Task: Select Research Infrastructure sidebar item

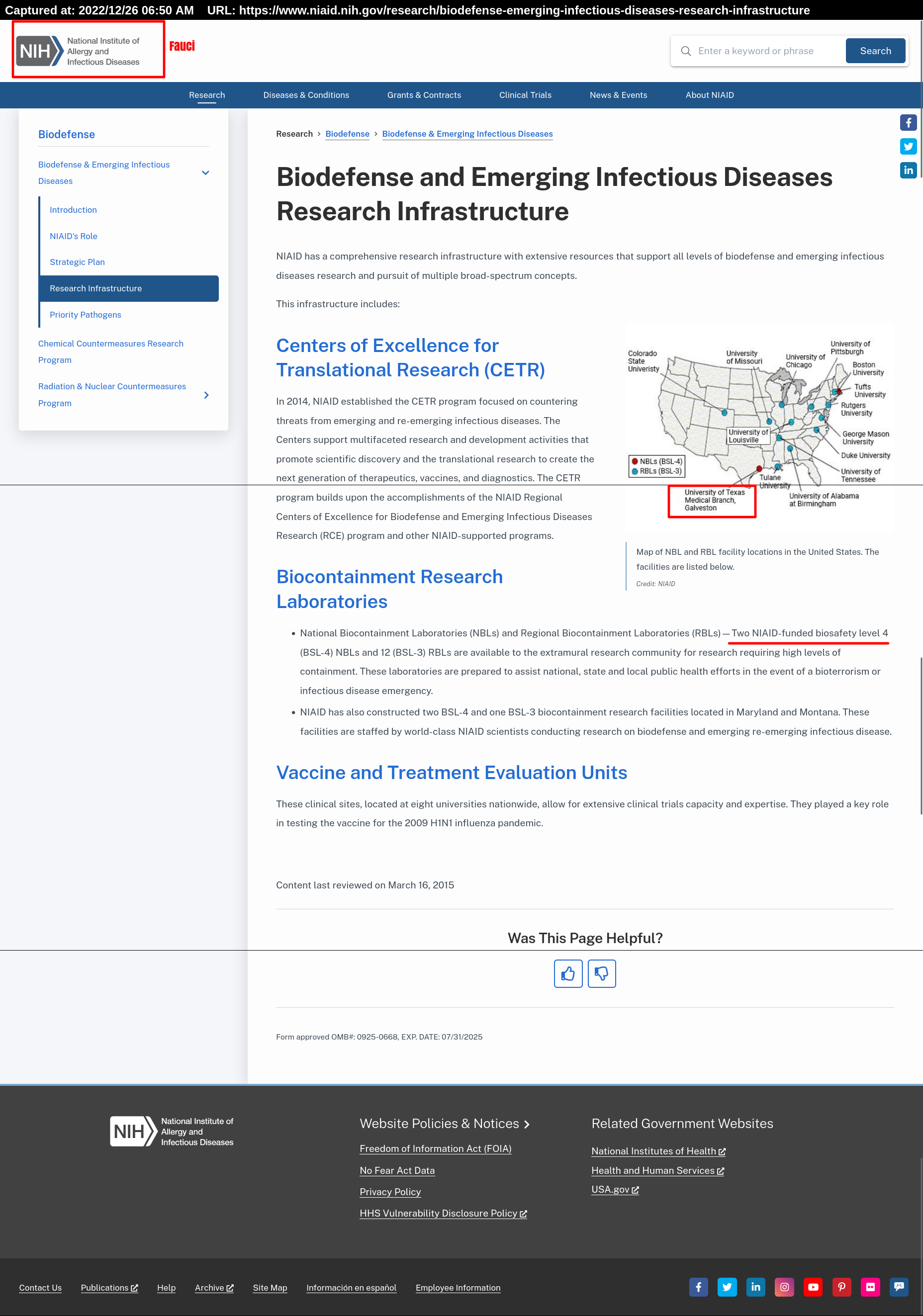Action: click(x=130, y=288)
